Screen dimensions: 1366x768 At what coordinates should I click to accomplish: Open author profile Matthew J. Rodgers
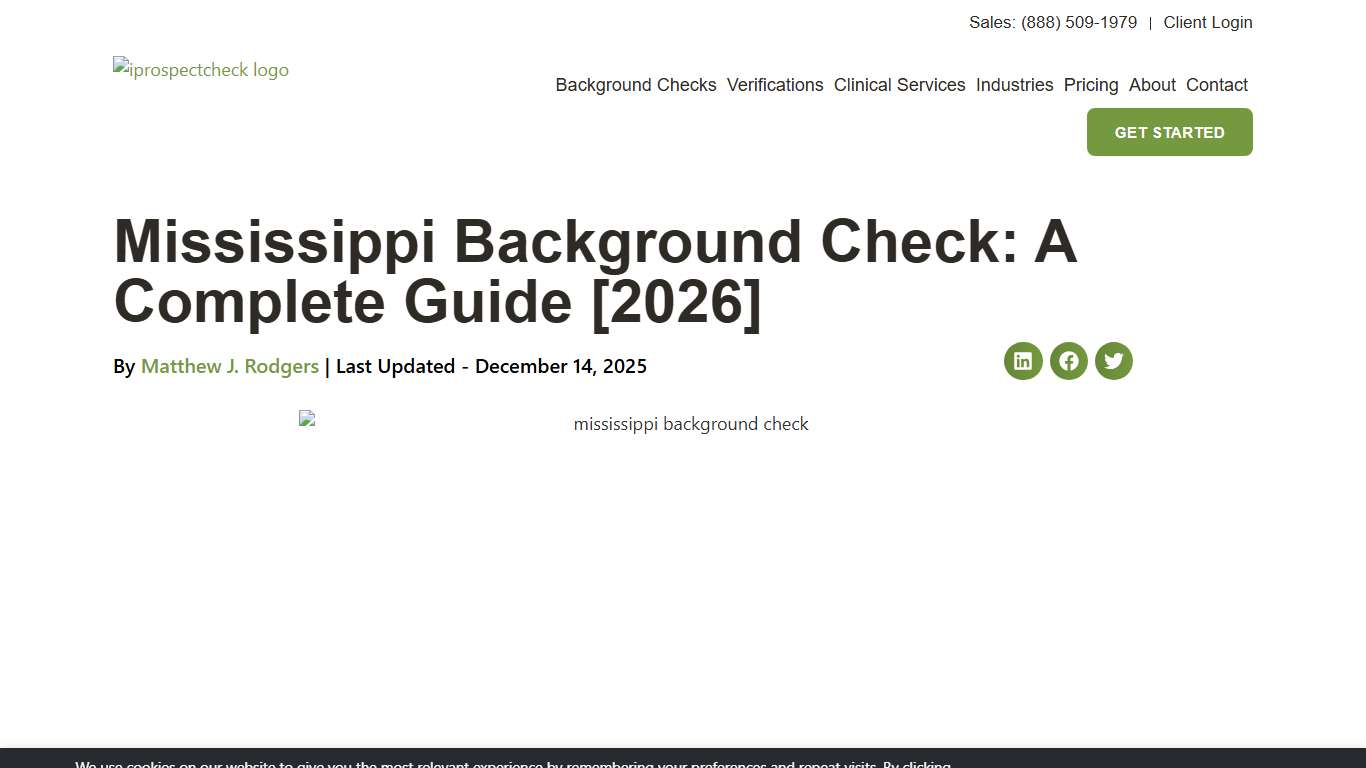tap(229, 366)
